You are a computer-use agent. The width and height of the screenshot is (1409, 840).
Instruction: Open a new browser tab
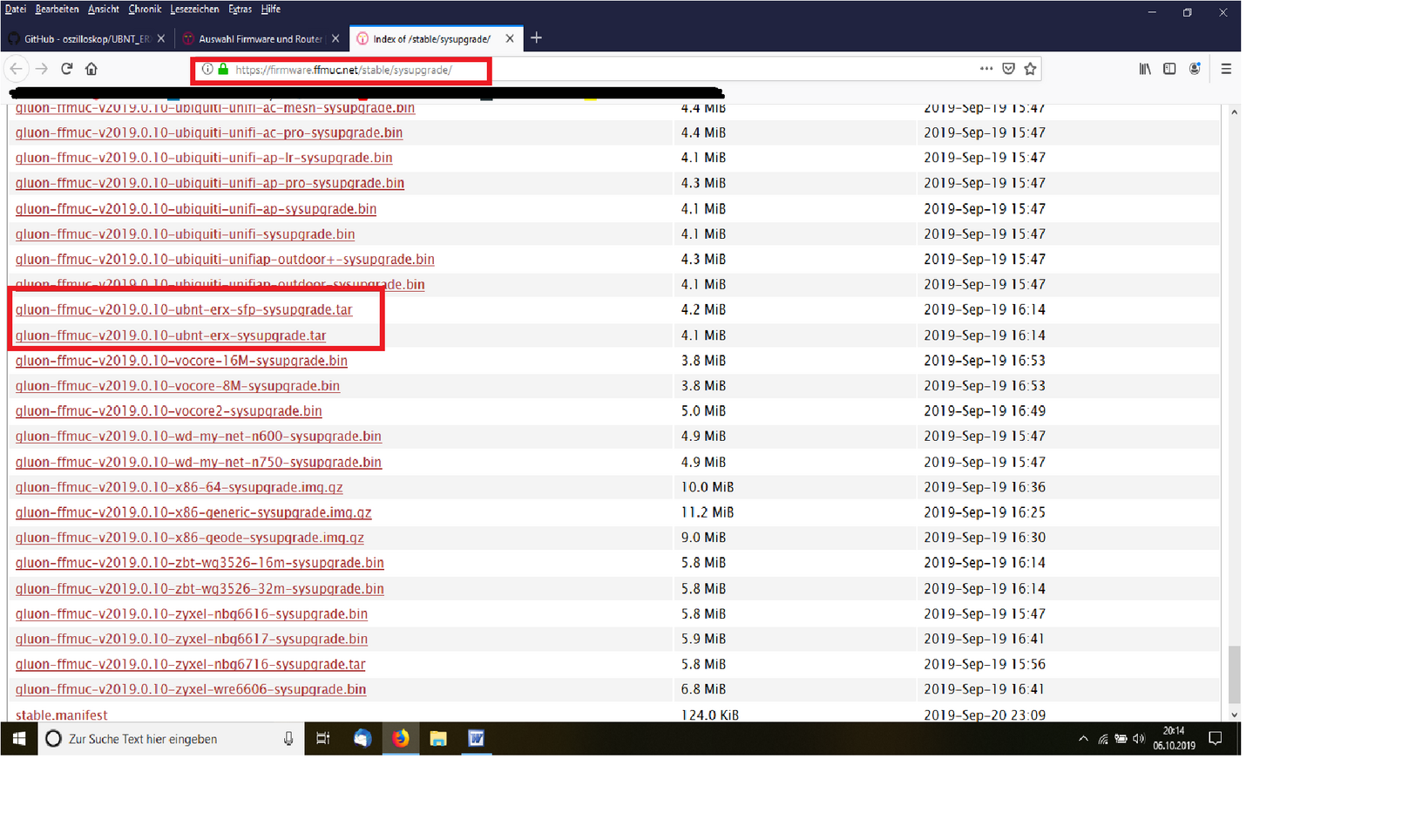[536, 37]
